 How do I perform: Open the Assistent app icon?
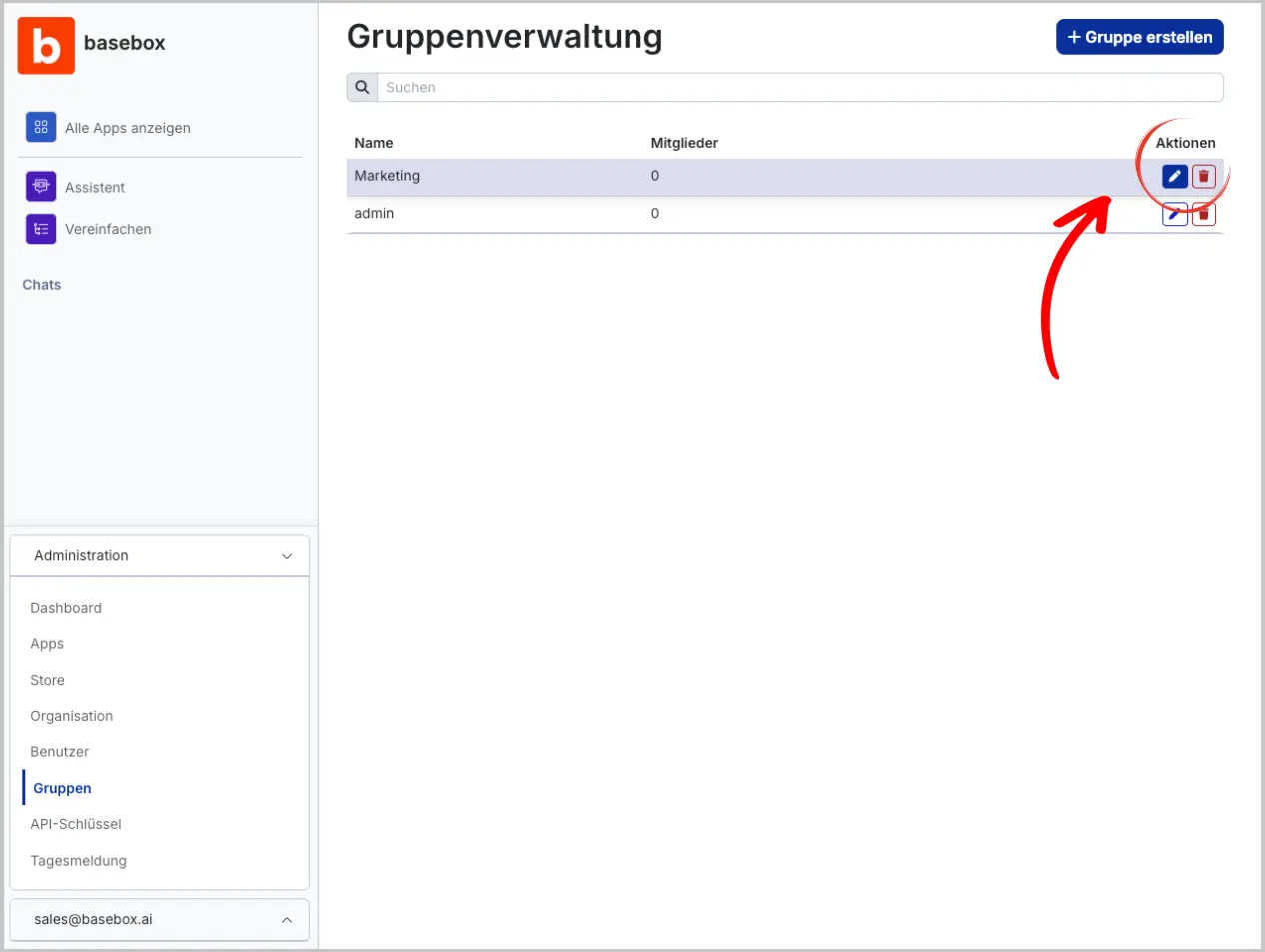point(41,187)
